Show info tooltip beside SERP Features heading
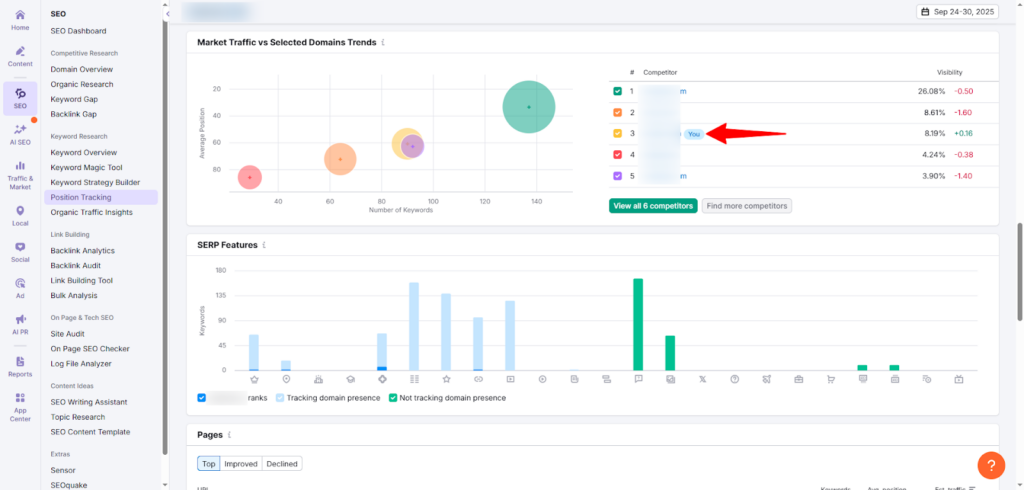Image resolution: width=1024 pixels, height=490 pixels. point(264,245)
